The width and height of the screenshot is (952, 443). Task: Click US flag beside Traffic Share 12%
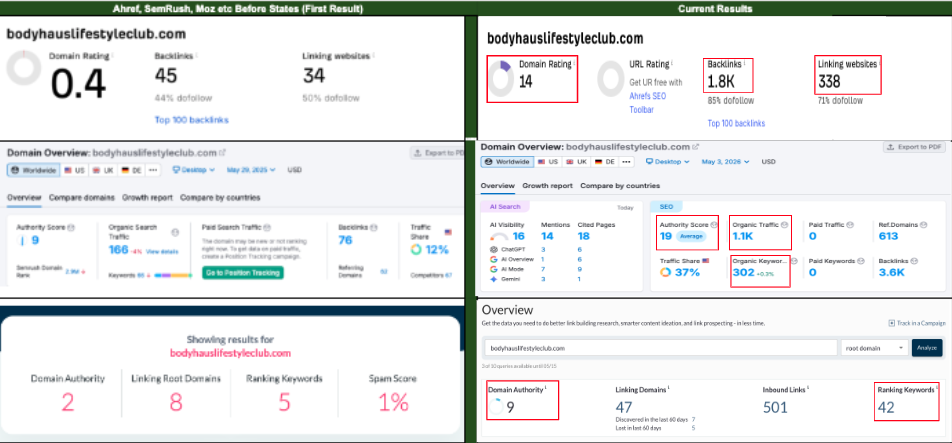(x=449, y=232)
